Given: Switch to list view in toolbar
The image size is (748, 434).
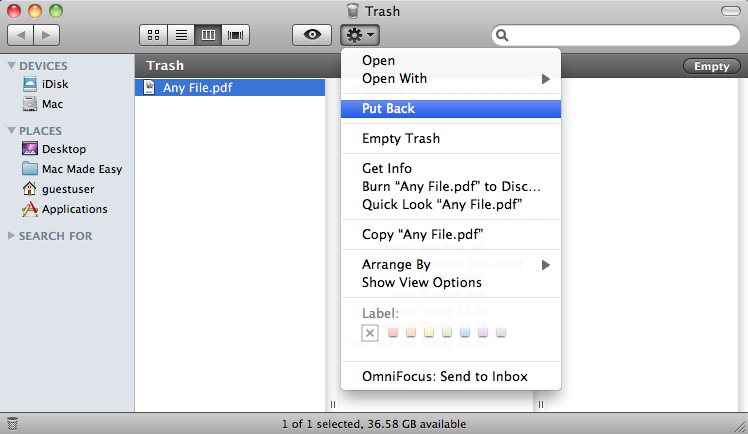Looking at the screenshot, I should point(181,34).
